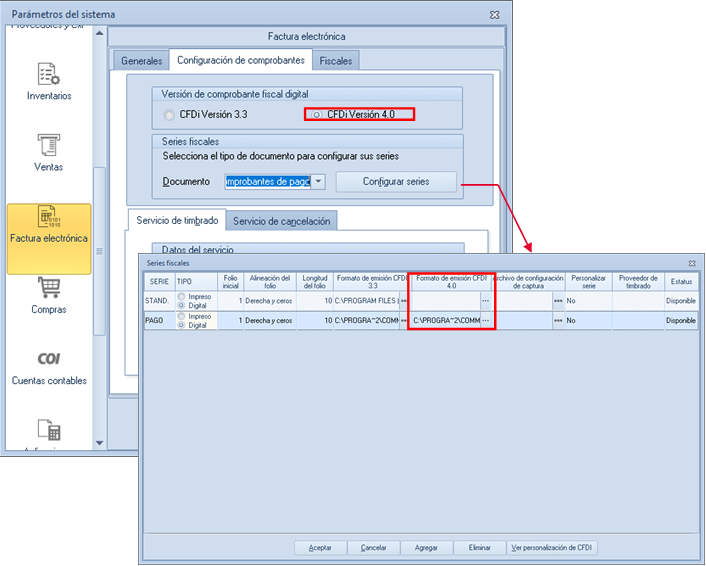Open the COI Cuentas contables icon
Screen dimensions: 706x566
[49, 358]
